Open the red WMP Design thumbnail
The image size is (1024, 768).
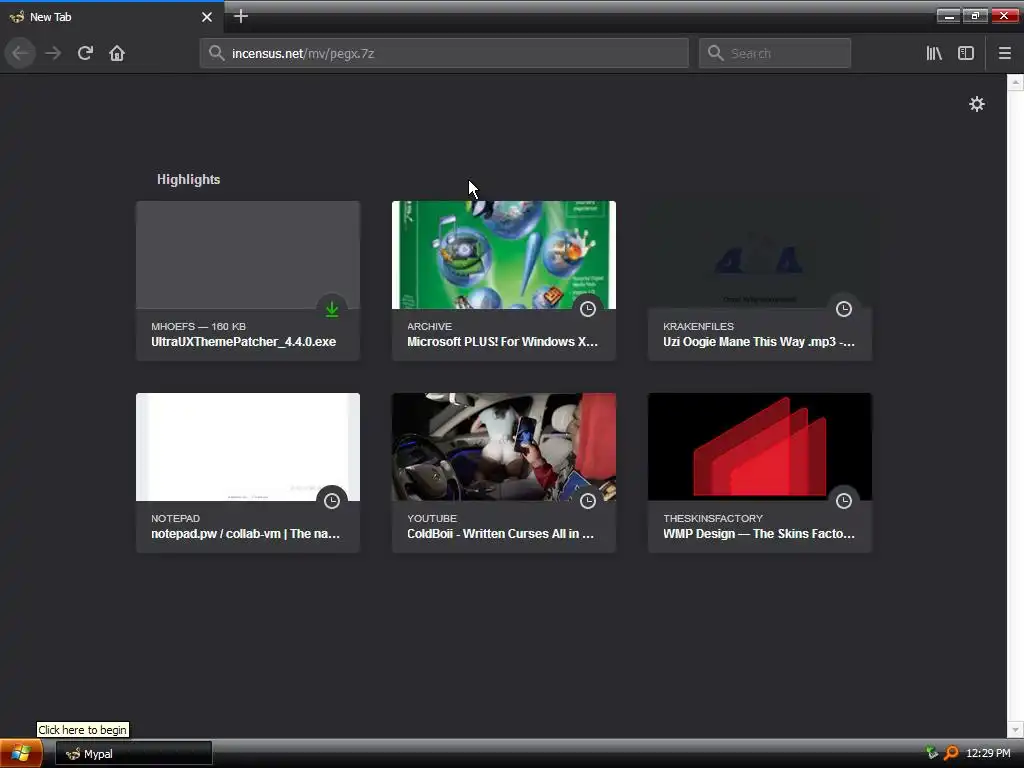[760, 447]
